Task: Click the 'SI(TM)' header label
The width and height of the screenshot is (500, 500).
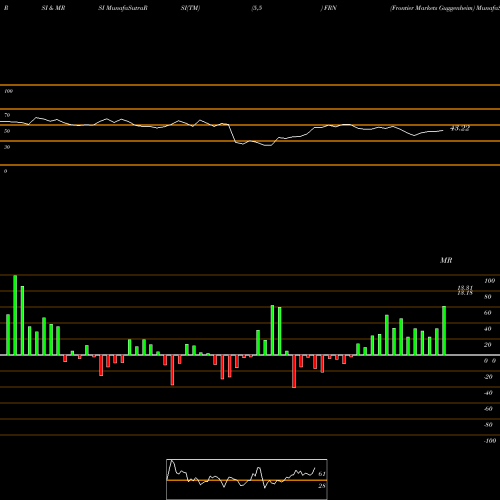Action: pos(190,8)
